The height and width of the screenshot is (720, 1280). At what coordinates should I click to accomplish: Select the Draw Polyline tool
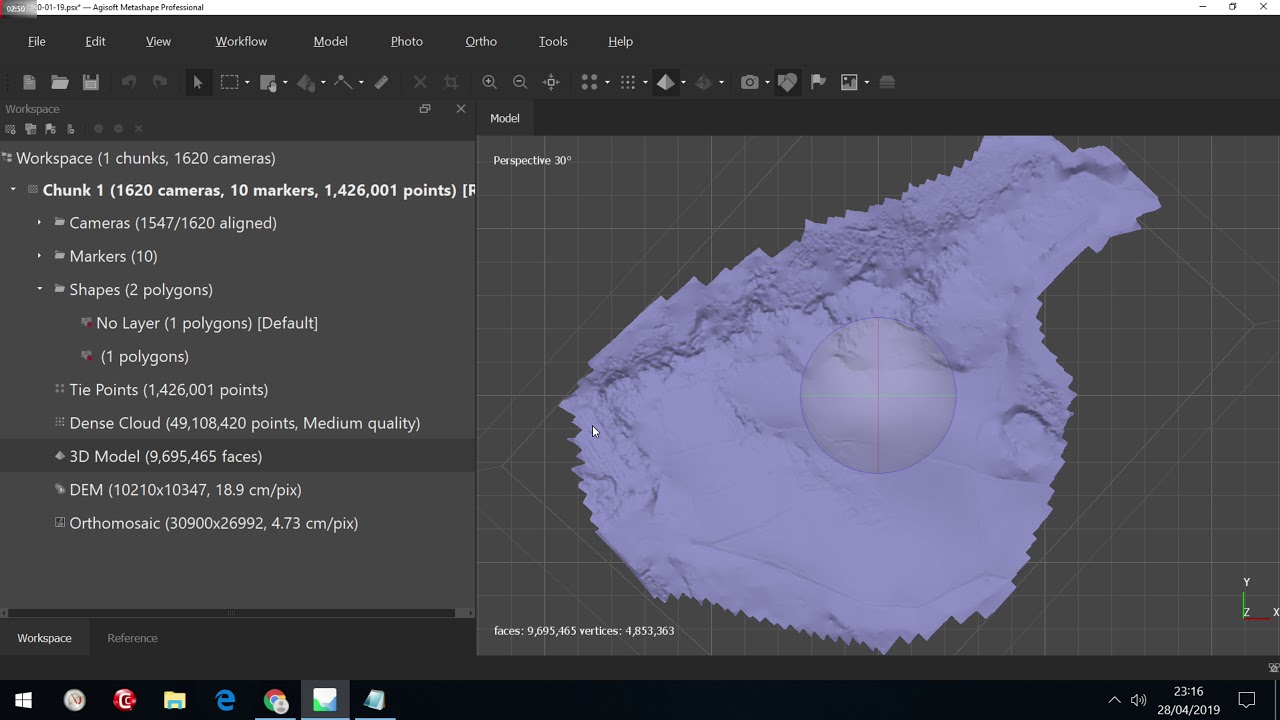343,82
